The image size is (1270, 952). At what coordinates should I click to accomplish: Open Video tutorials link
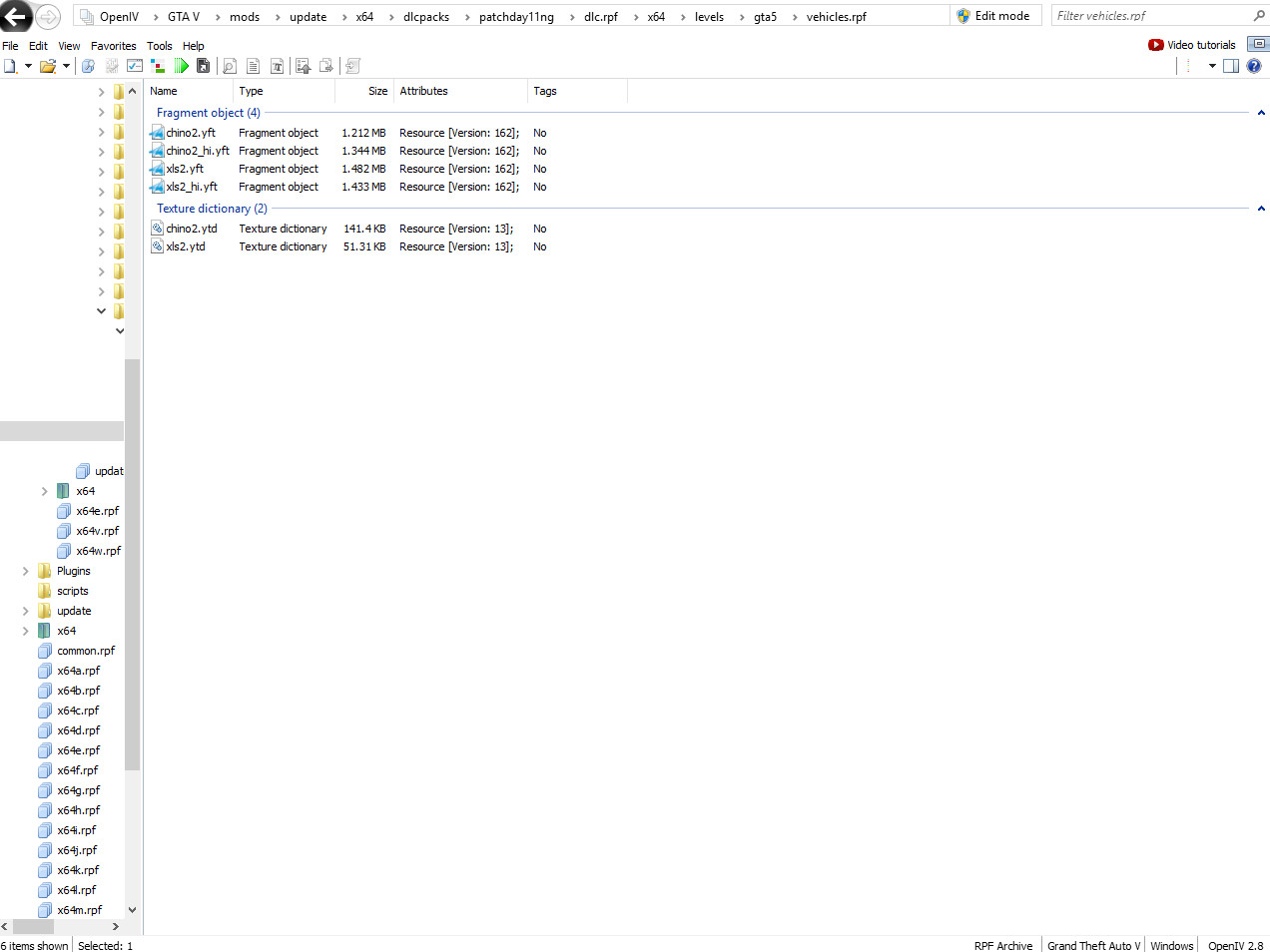pos(1191,45)
